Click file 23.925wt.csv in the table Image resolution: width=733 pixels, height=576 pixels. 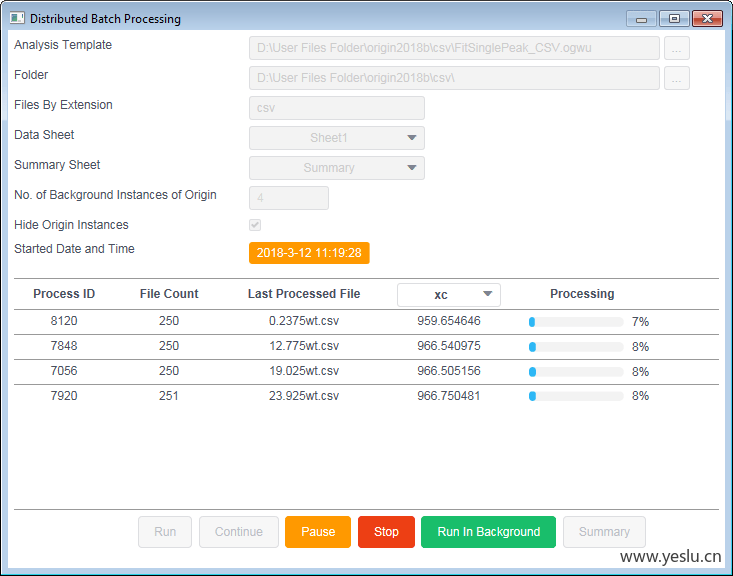pyautogui.click(x=304, y=396)
